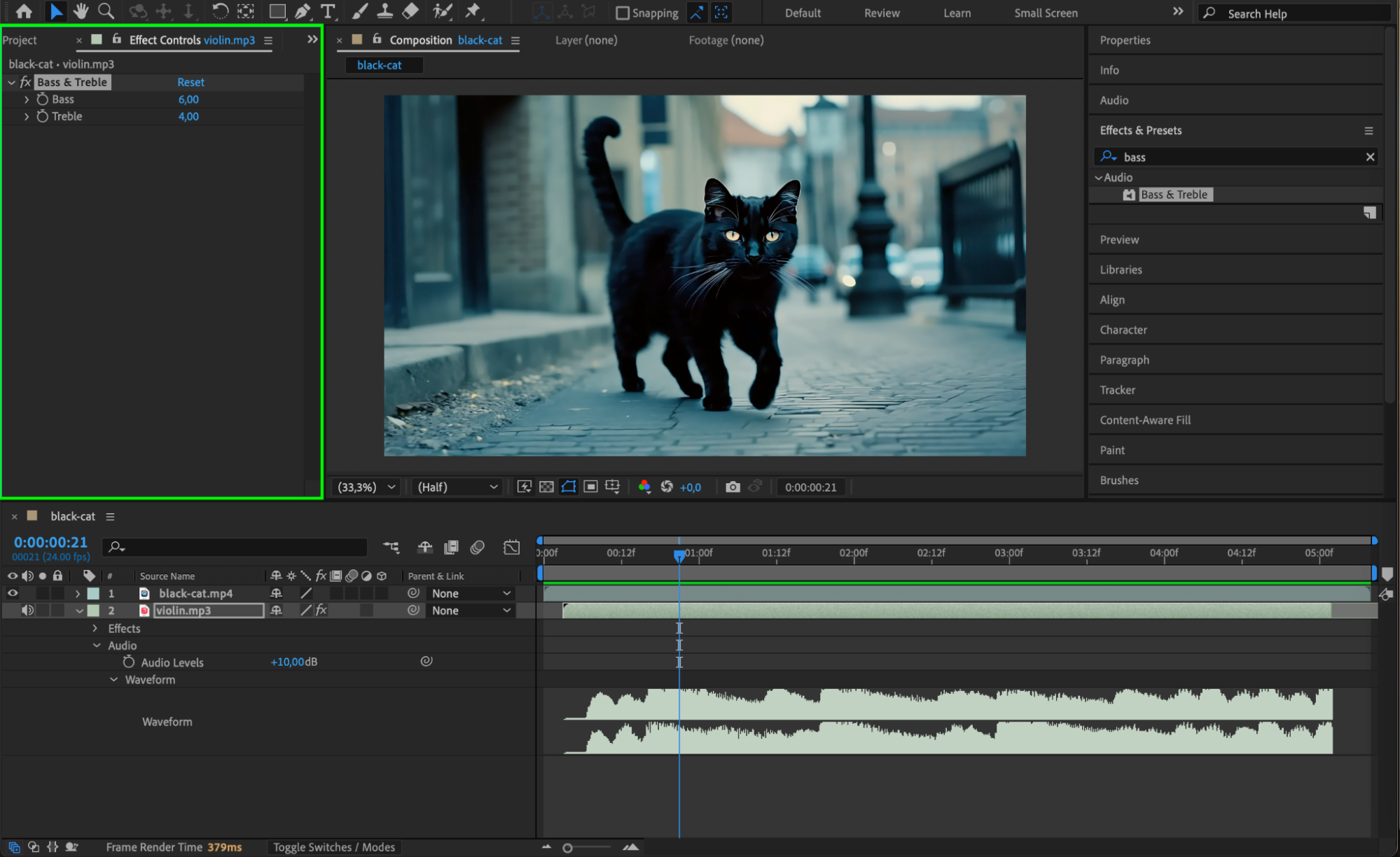Click the timeline zoom slider handle

pos(567,848)
